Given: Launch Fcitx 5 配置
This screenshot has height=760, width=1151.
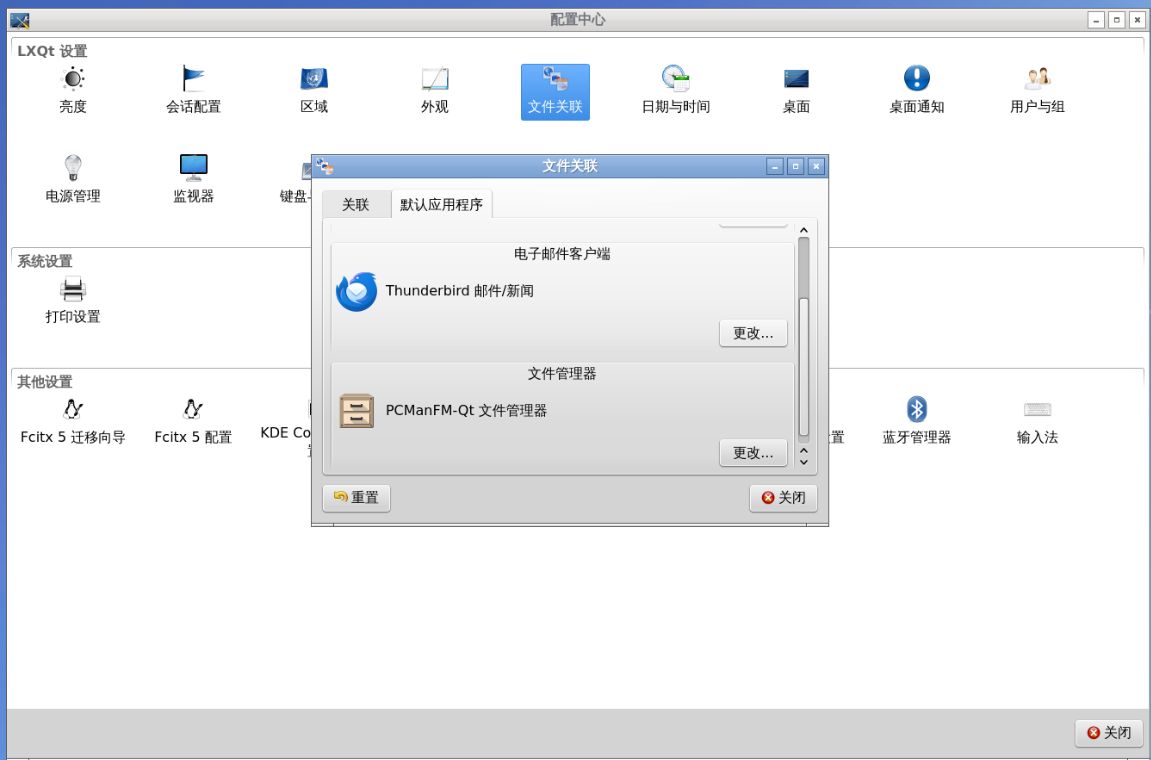Looking at the screenshot, I should (x=193, y=421).
